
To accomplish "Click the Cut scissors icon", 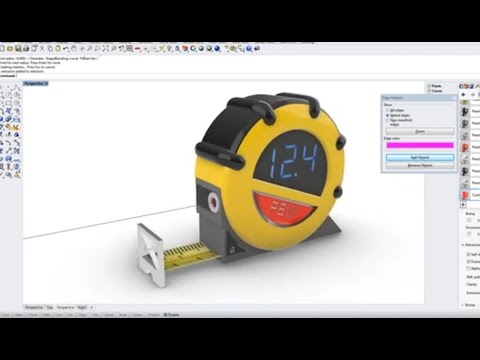I will [x=42, y=49].
